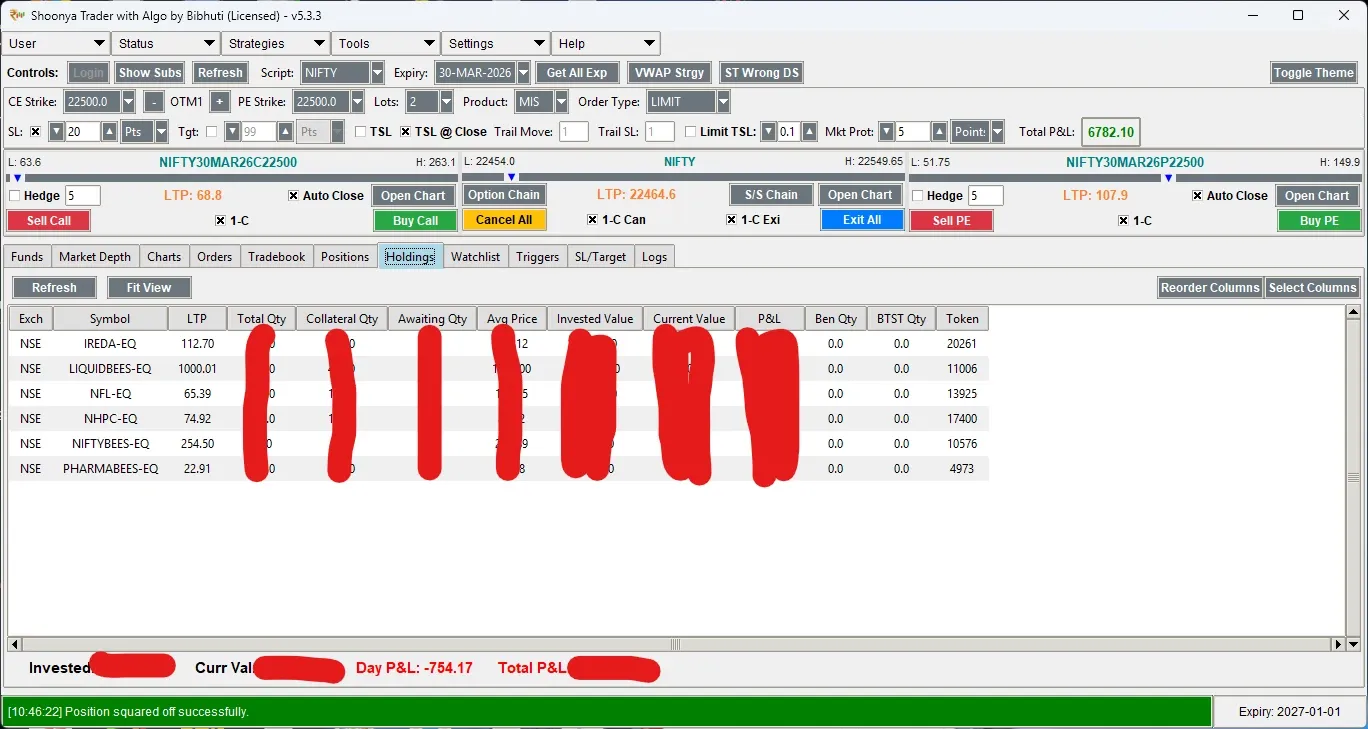1368x729 pixels.
Task: Decrease the Mkt Prot value with down arrow
Action: (x=887, y=132)
